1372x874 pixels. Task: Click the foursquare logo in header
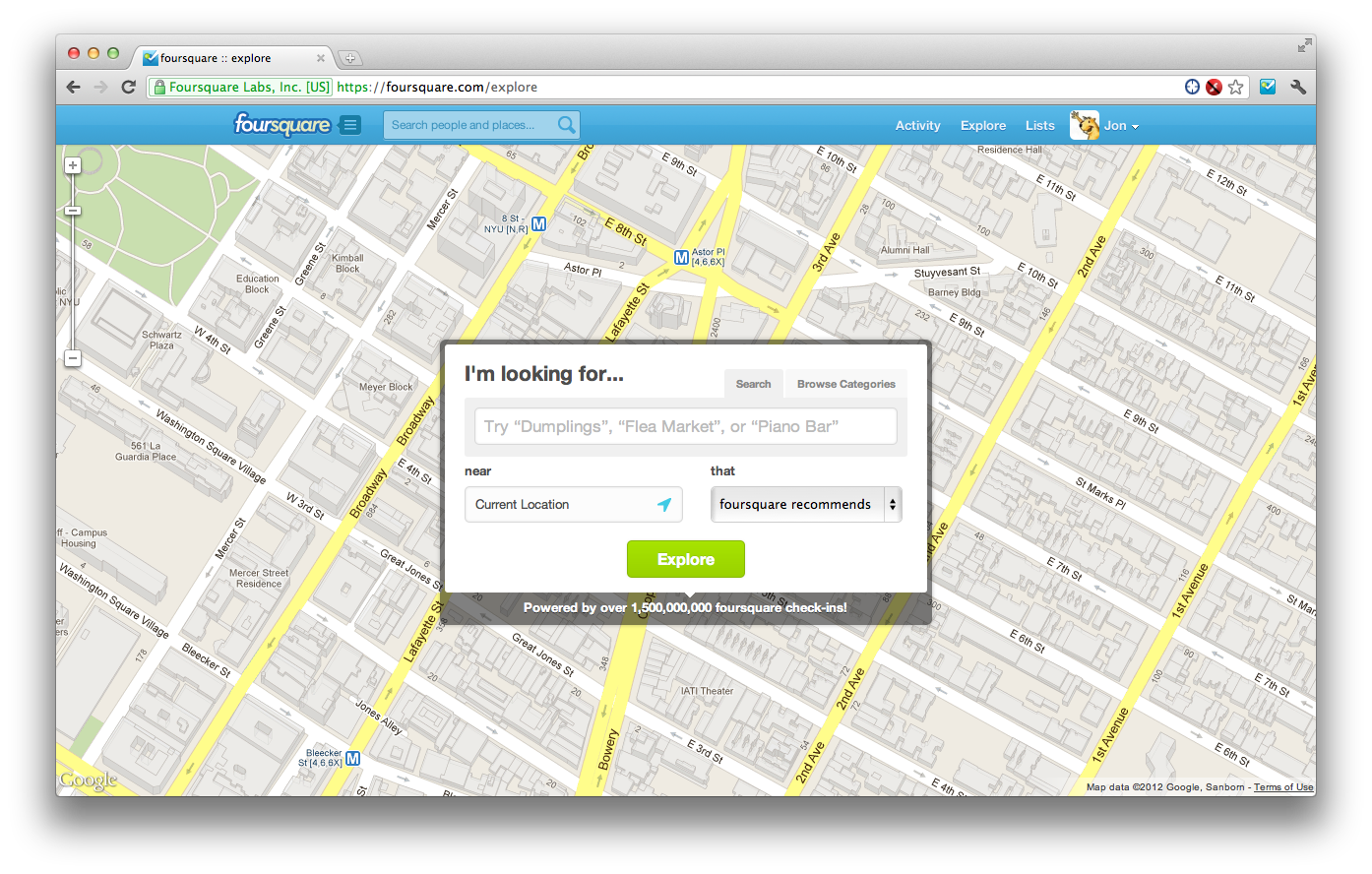[282, 125]
